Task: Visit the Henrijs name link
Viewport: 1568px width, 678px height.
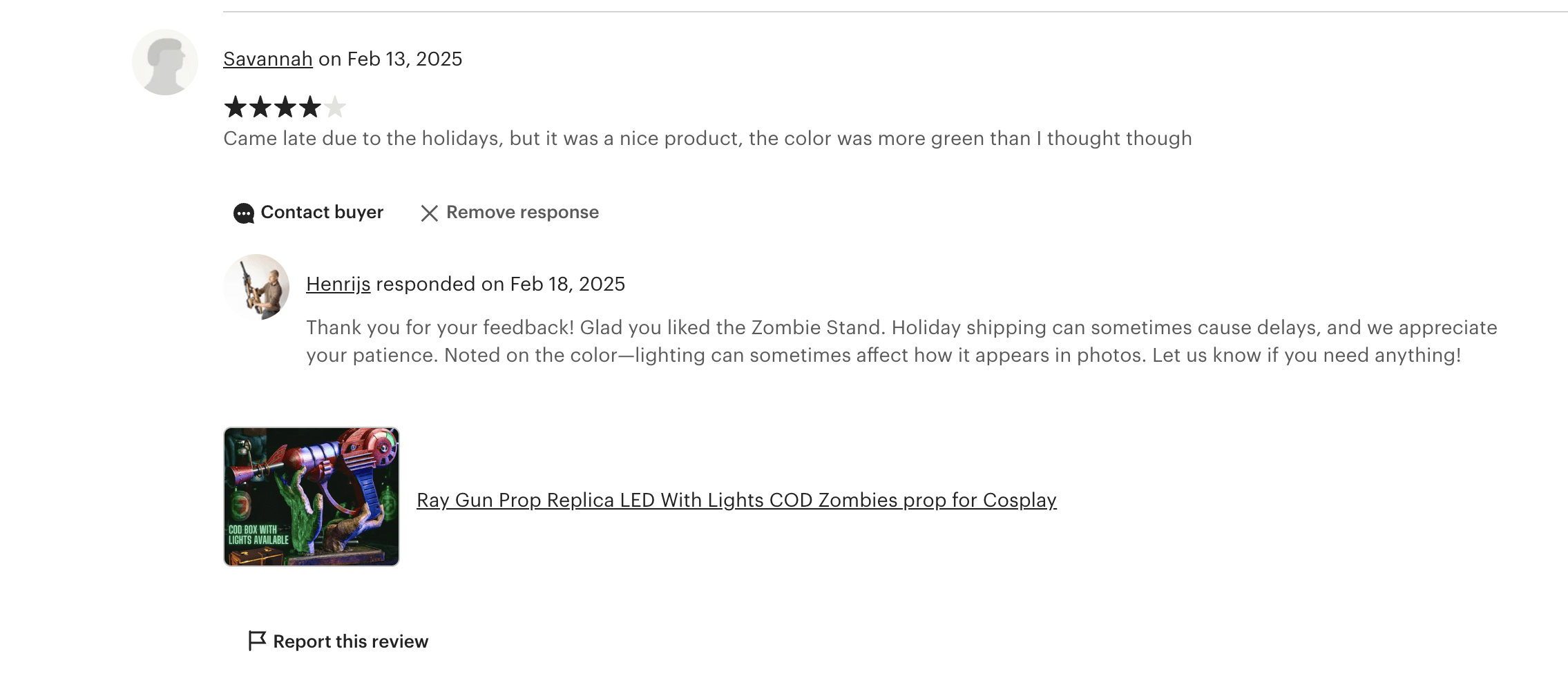Action: point(338,284)
